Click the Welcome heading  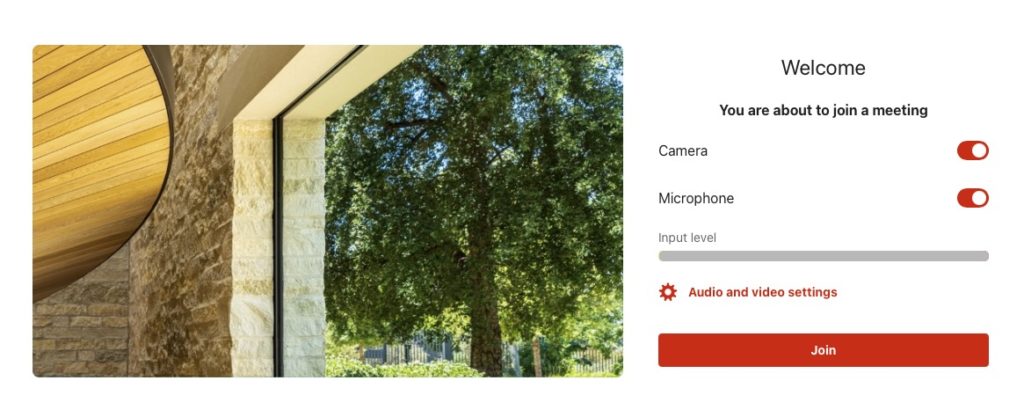(x=823, y=68)
